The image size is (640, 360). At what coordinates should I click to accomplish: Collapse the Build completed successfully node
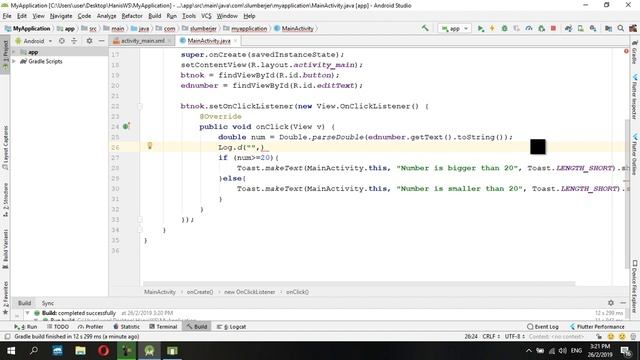tap(27, 313)
